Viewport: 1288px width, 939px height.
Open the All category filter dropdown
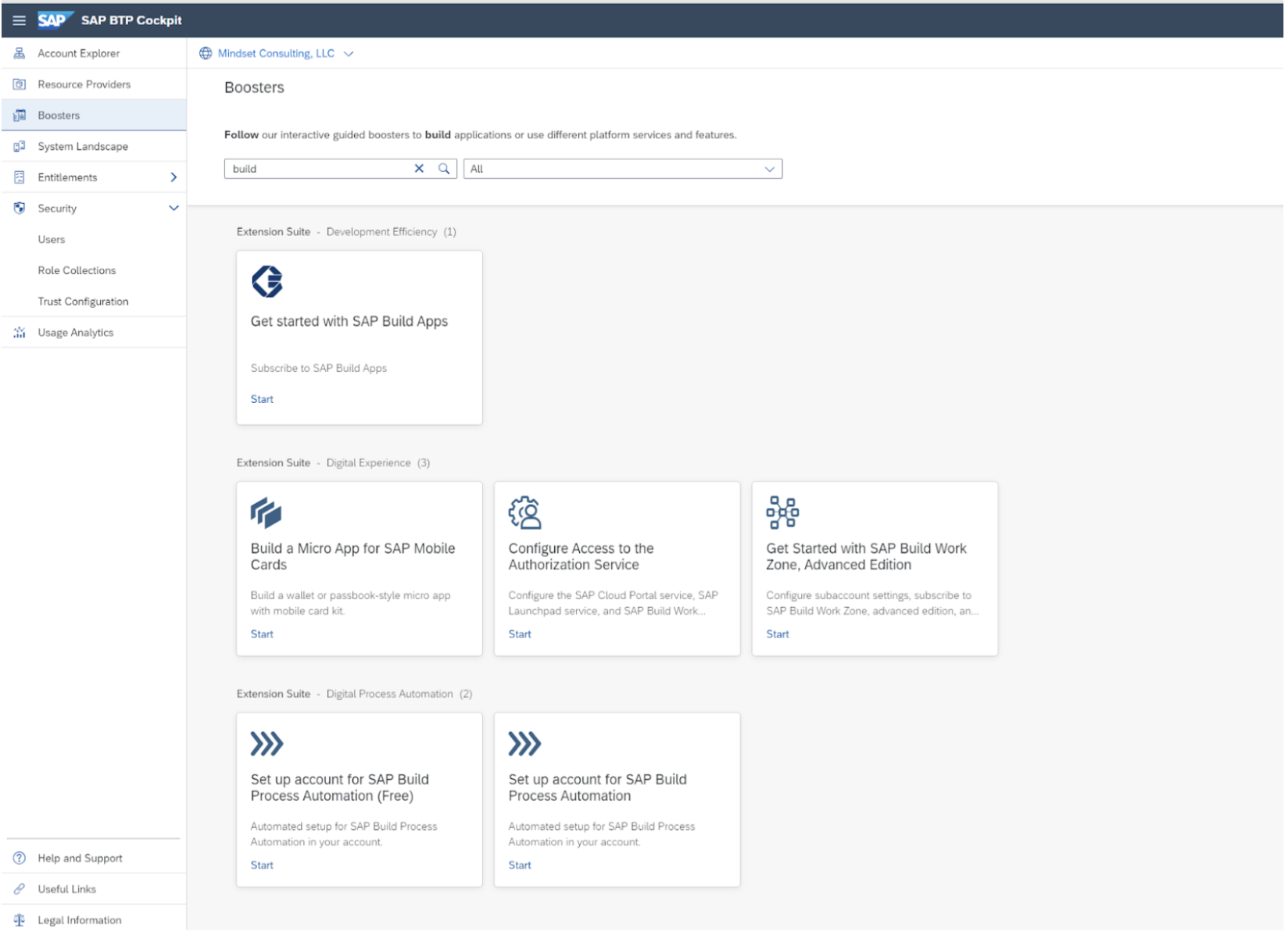click(x=771, y=168)
